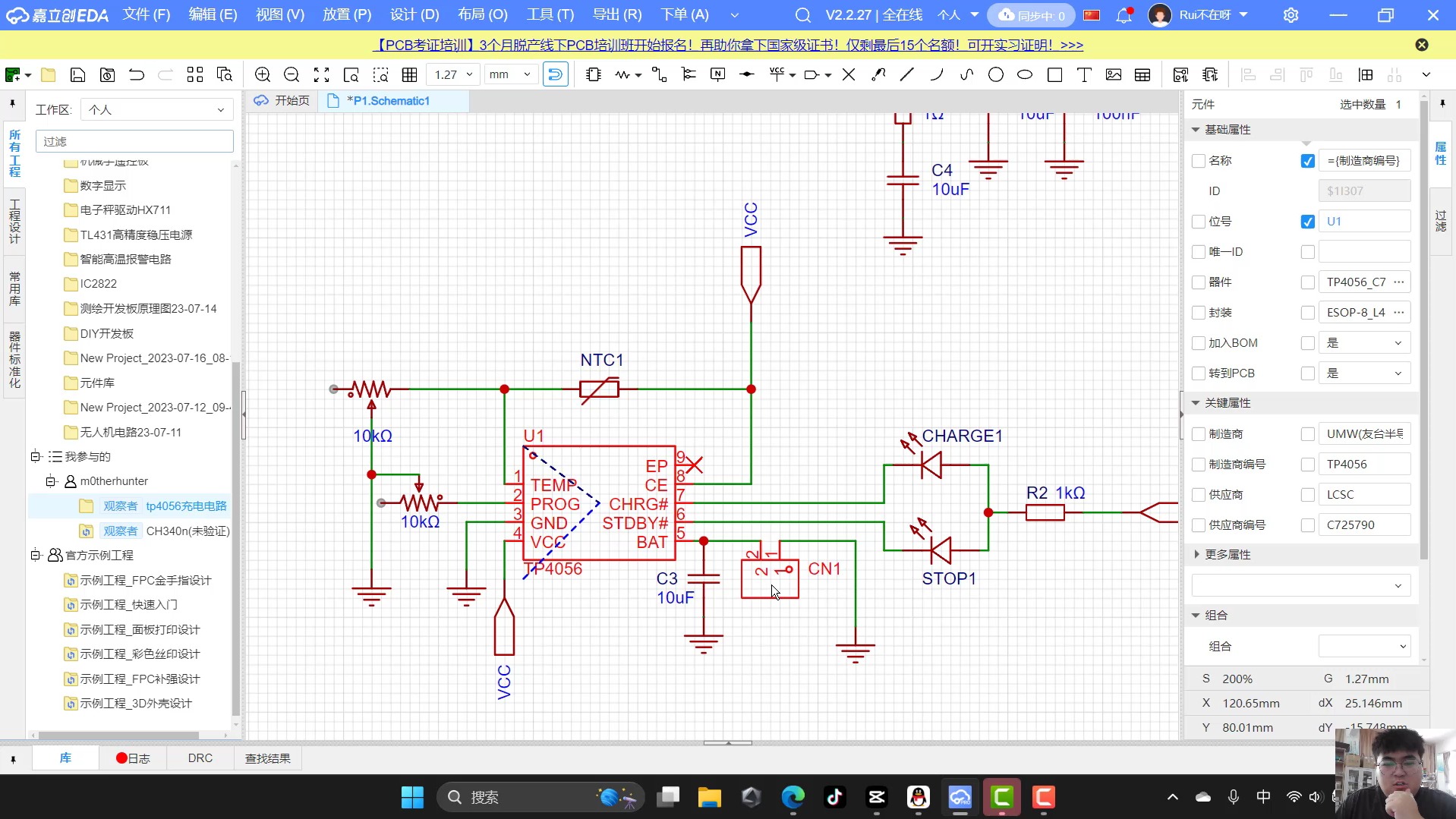Edit the 位号 U1 value field
This screenshot has width=1456, height=819.
[1364, 222]
